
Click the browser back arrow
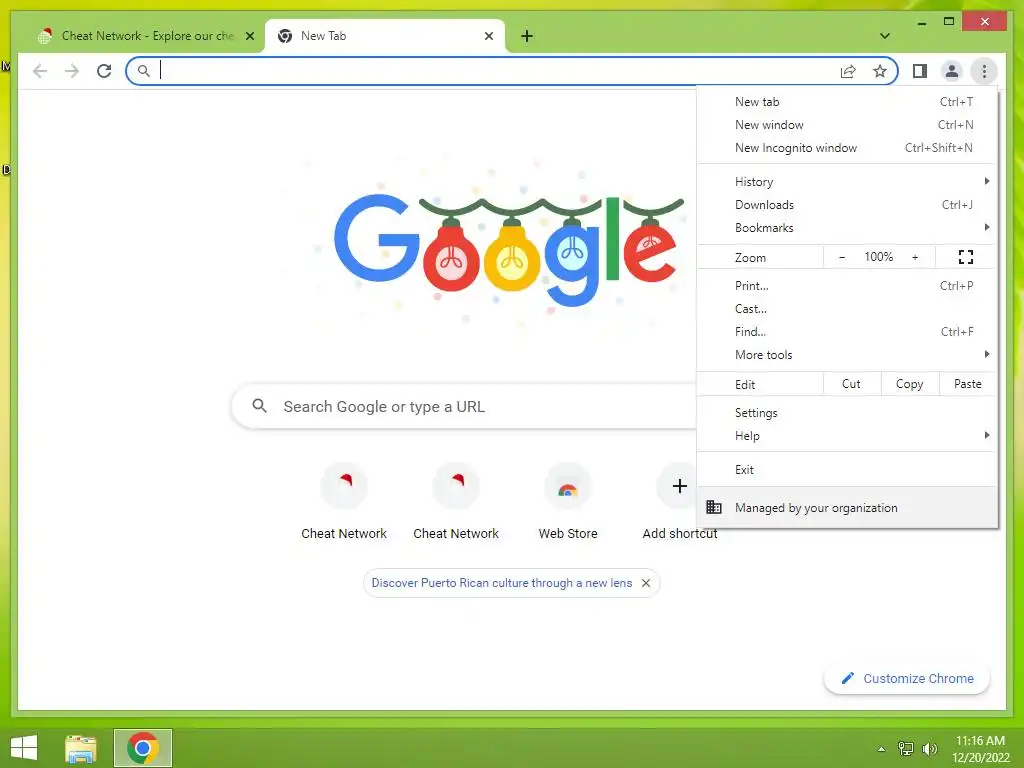coord(40,71)
